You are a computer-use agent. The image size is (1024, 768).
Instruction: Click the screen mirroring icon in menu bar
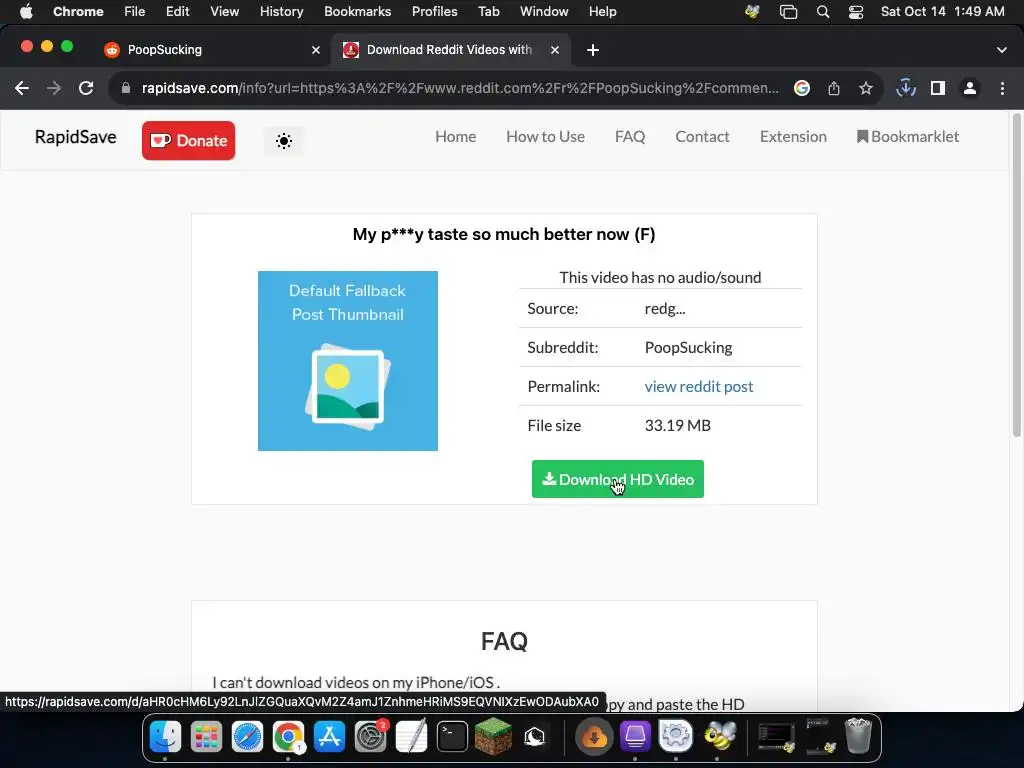[788, 12]
